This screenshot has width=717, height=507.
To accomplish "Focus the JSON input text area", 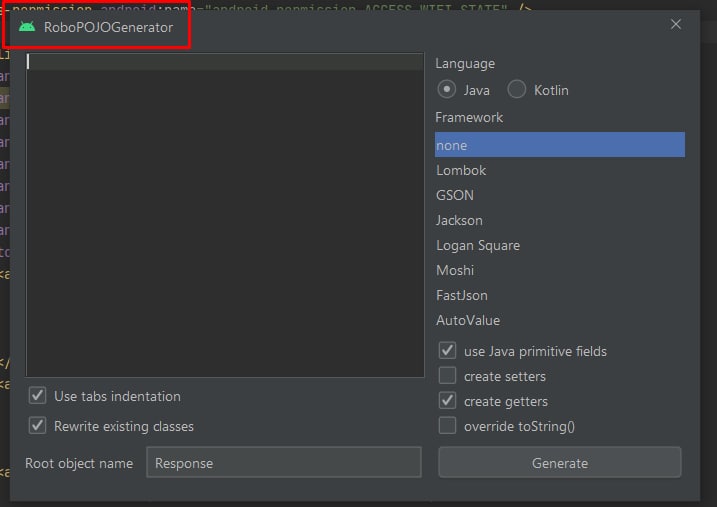I will (225, 215).
